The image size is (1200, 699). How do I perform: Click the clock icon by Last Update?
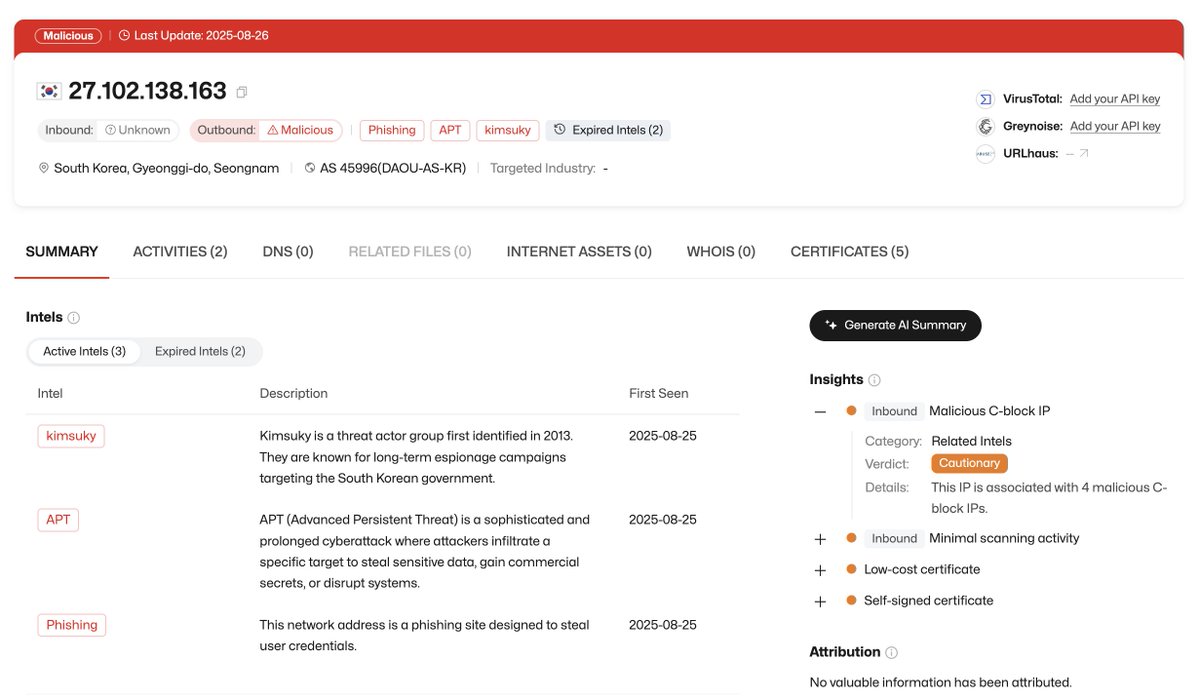pos(124,35)
